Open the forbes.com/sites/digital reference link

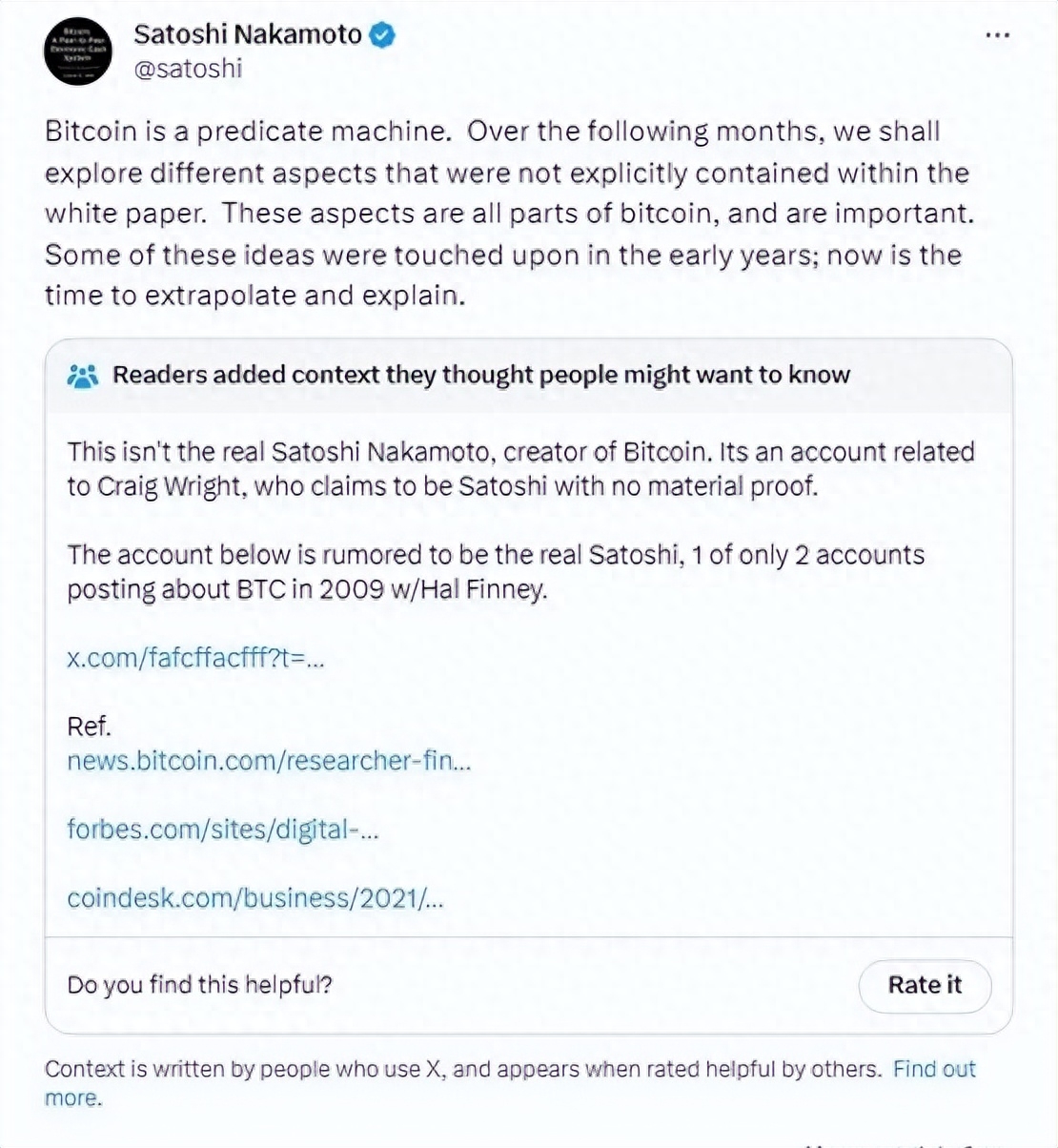pyautogui.click(x=224, y=830)
